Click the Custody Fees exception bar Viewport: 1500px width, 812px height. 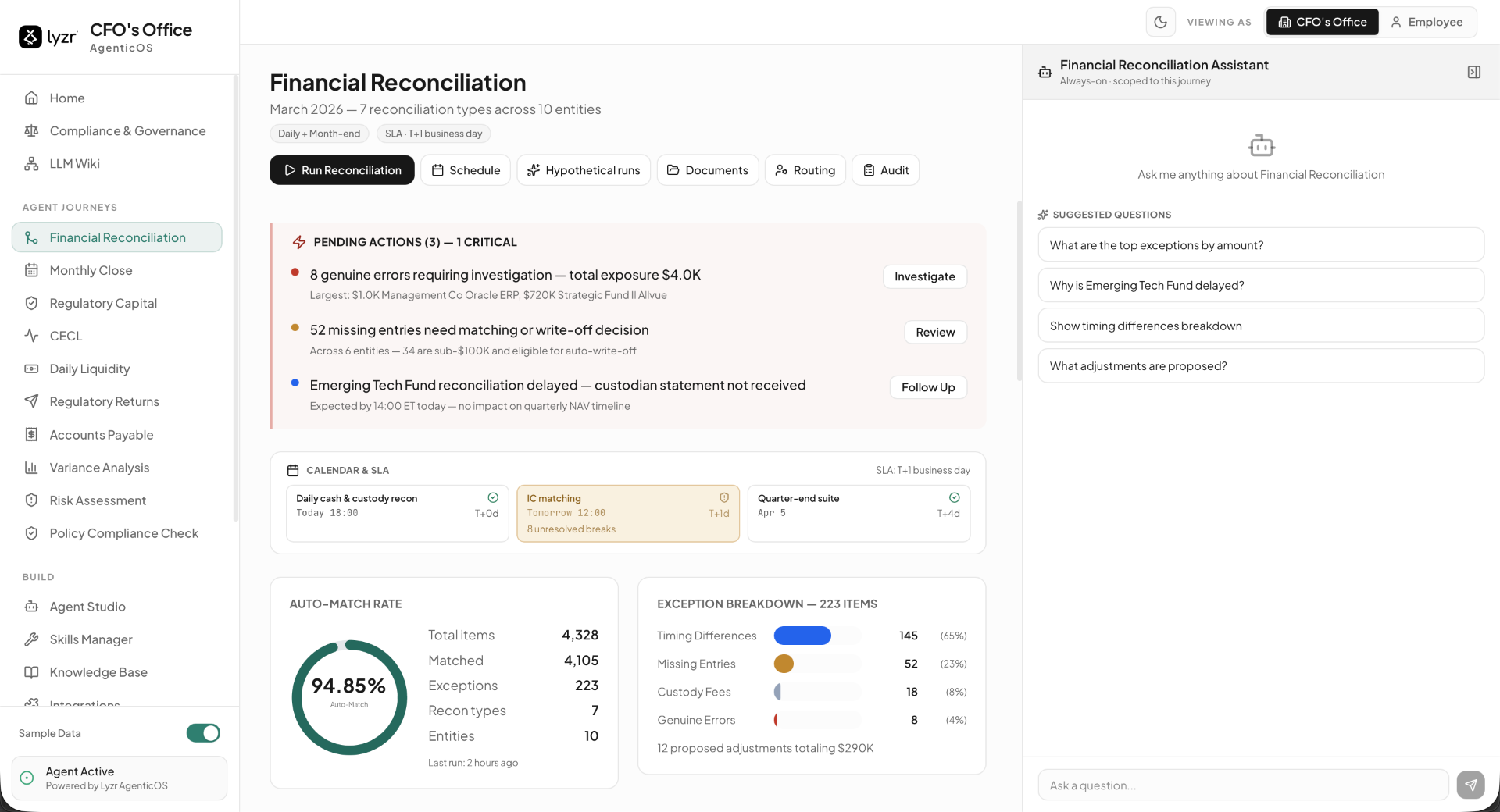pyautogui.click(x=777, y=692)
